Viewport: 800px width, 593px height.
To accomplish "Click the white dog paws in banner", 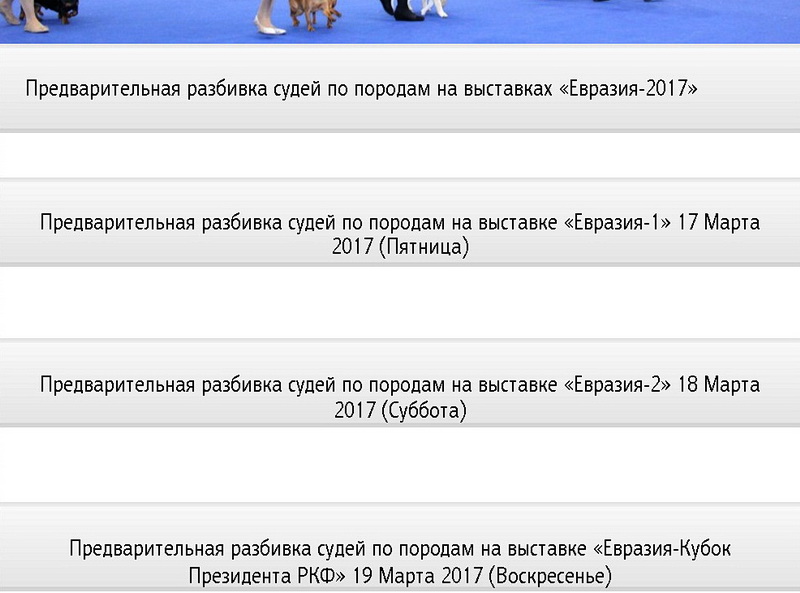I will click(434, 8).
